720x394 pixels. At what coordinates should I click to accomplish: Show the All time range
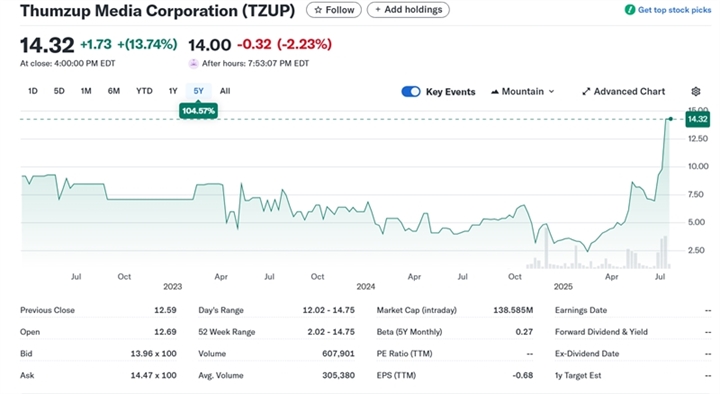225,91
